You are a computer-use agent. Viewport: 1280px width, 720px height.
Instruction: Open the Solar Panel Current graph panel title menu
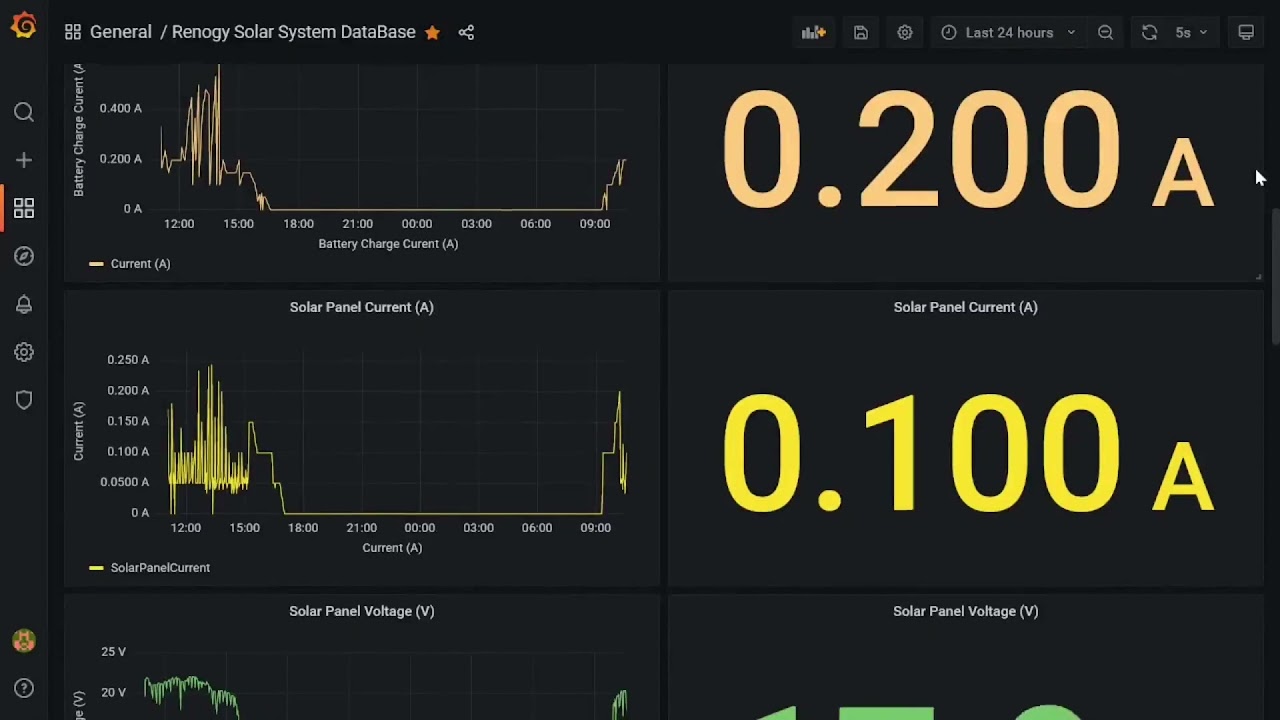click(x=361, y=307)
